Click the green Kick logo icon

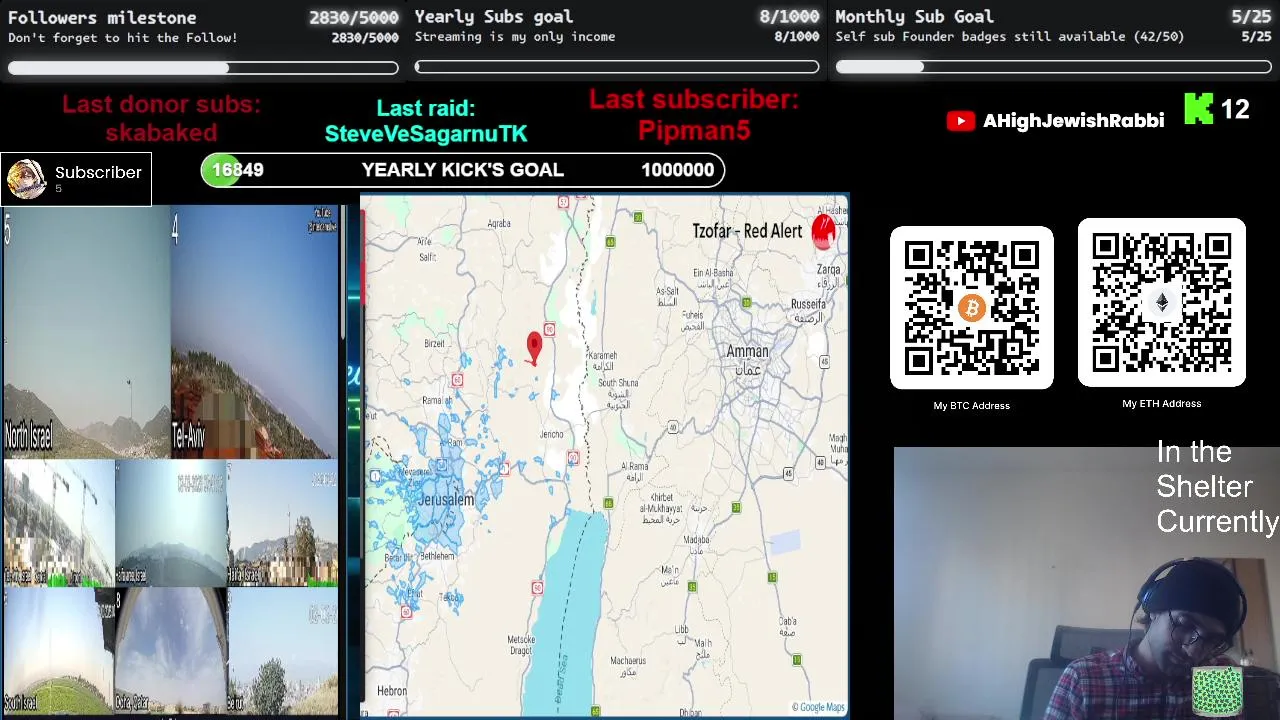click(x=1198, y=109)
